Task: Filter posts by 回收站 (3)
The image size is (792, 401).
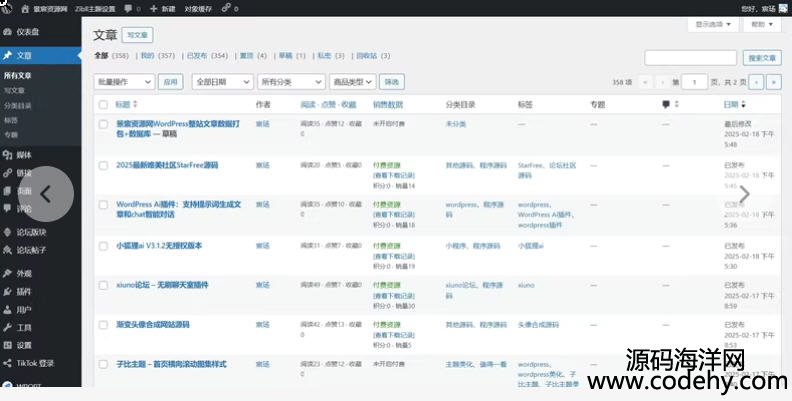Action: [x=373, y=56]
